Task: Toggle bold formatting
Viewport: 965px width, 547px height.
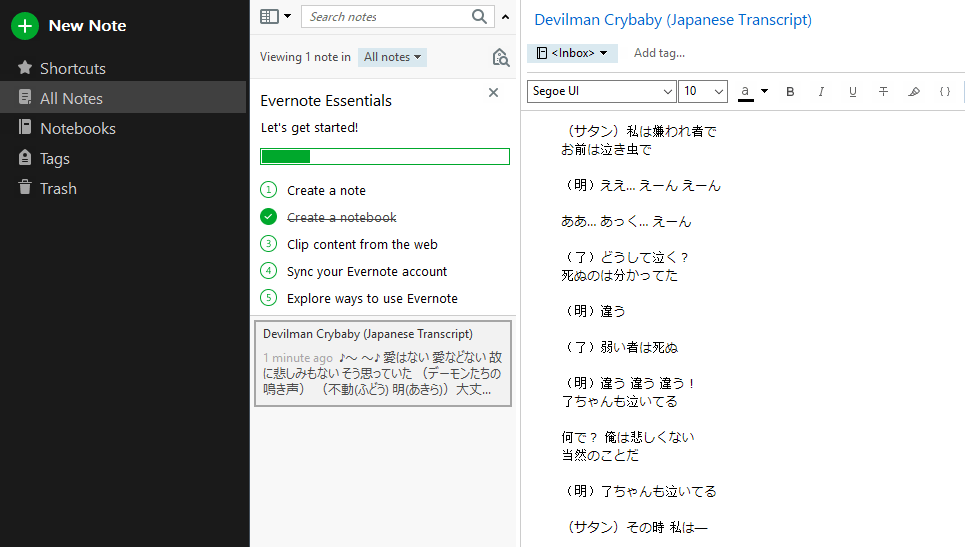Action: click(790, 92)
